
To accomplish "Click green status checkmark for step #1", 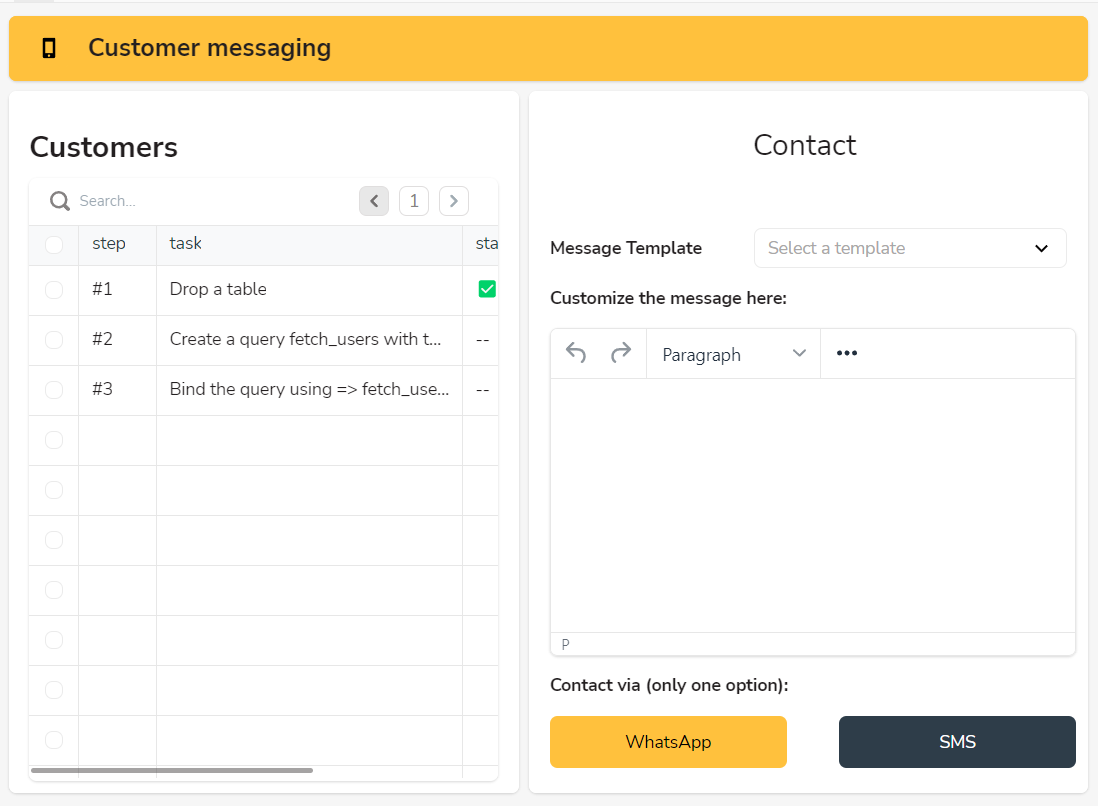I will pyautogui.click(x=487, y=289).
